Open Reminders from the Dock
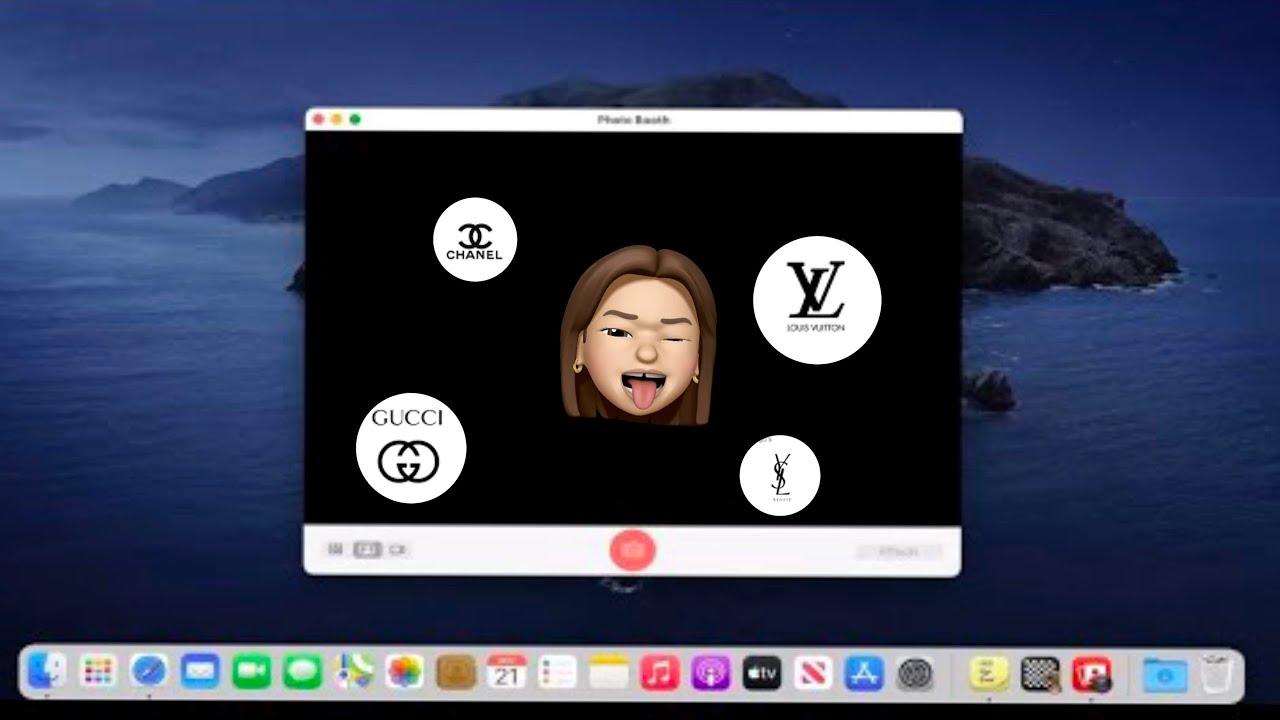This screenshot has height=720, width=1280. point(558,672)
